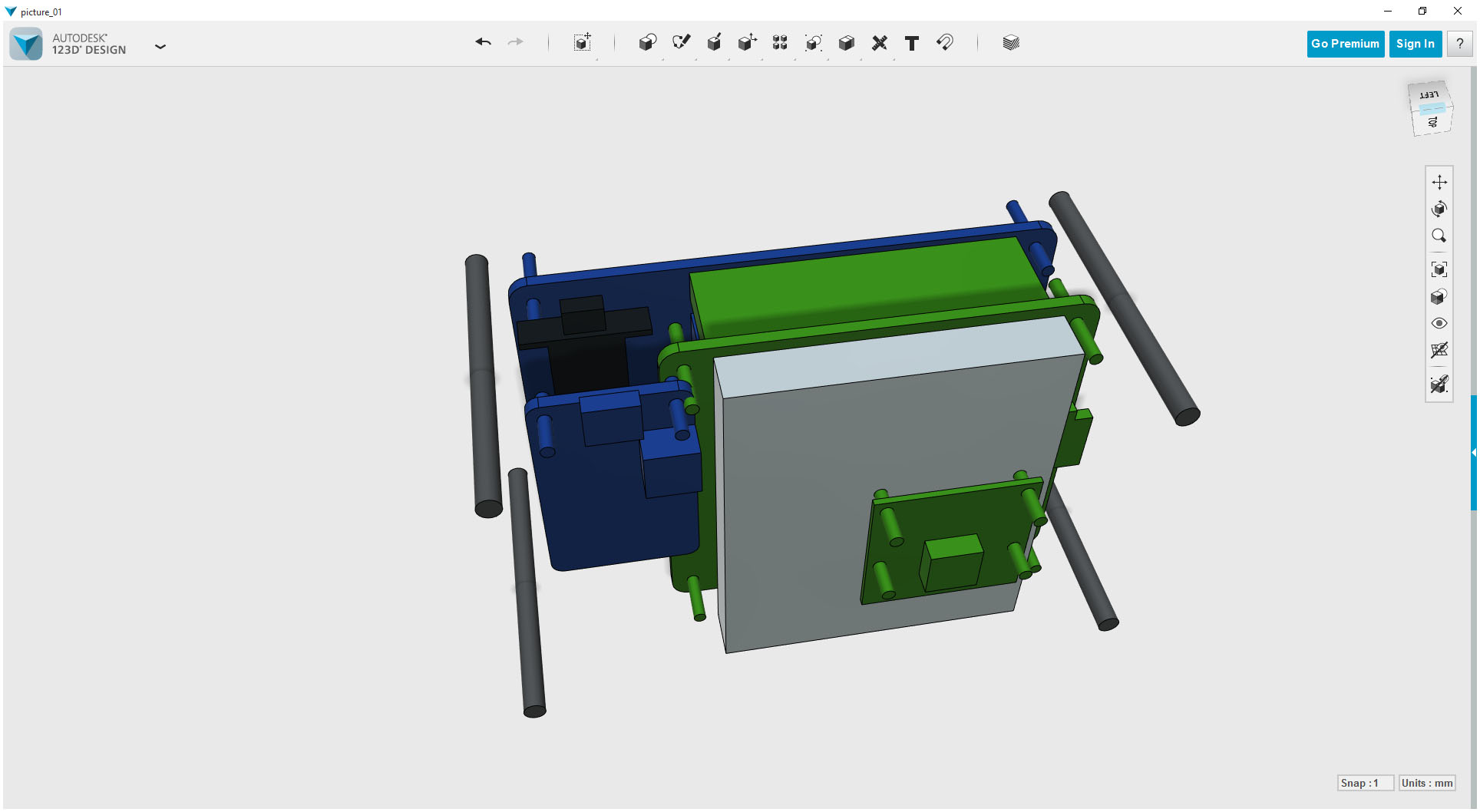
Task: Expand the Sketch tool options caret
Action: pyautogui.click(x=696, y=60)
